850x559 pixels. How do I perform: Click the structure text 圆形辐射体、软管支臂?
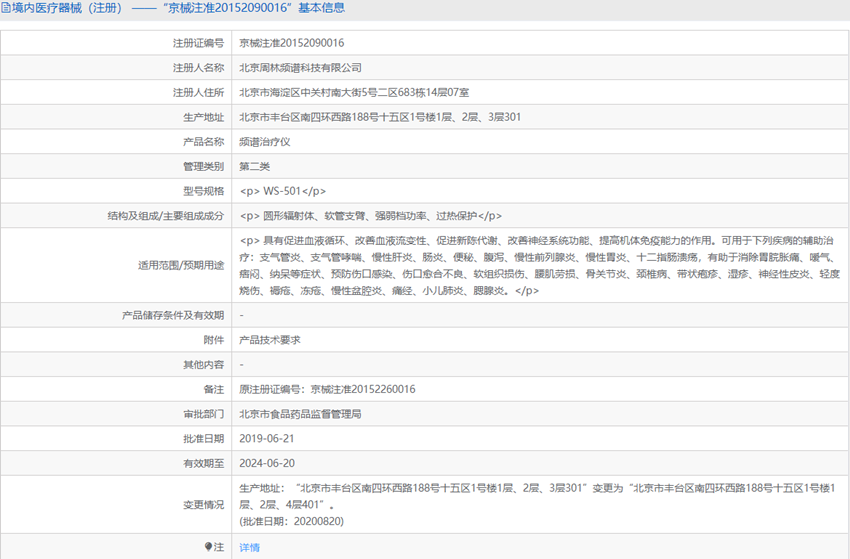click(x=314, y=216)
